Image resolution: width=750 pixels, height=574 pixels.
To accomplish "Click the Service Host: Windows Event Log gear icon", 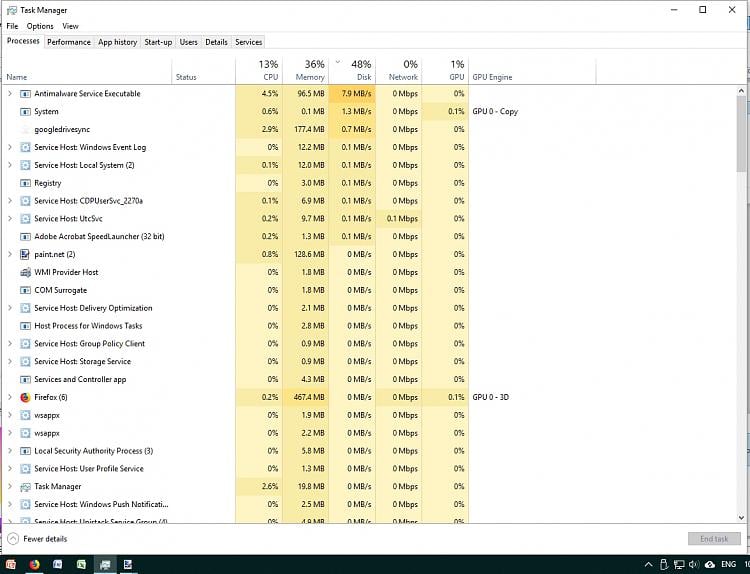I will click(x=25, y=147).
